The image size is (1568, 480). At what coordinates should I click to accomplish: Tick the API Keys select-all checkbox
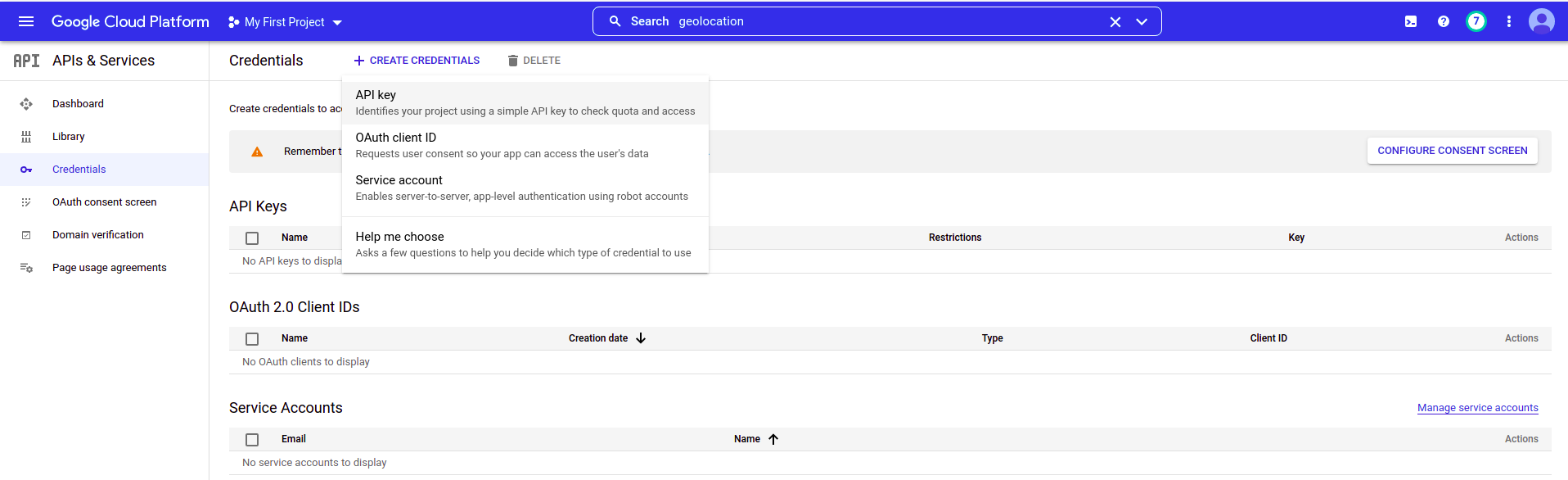click(x=252, y=238)
